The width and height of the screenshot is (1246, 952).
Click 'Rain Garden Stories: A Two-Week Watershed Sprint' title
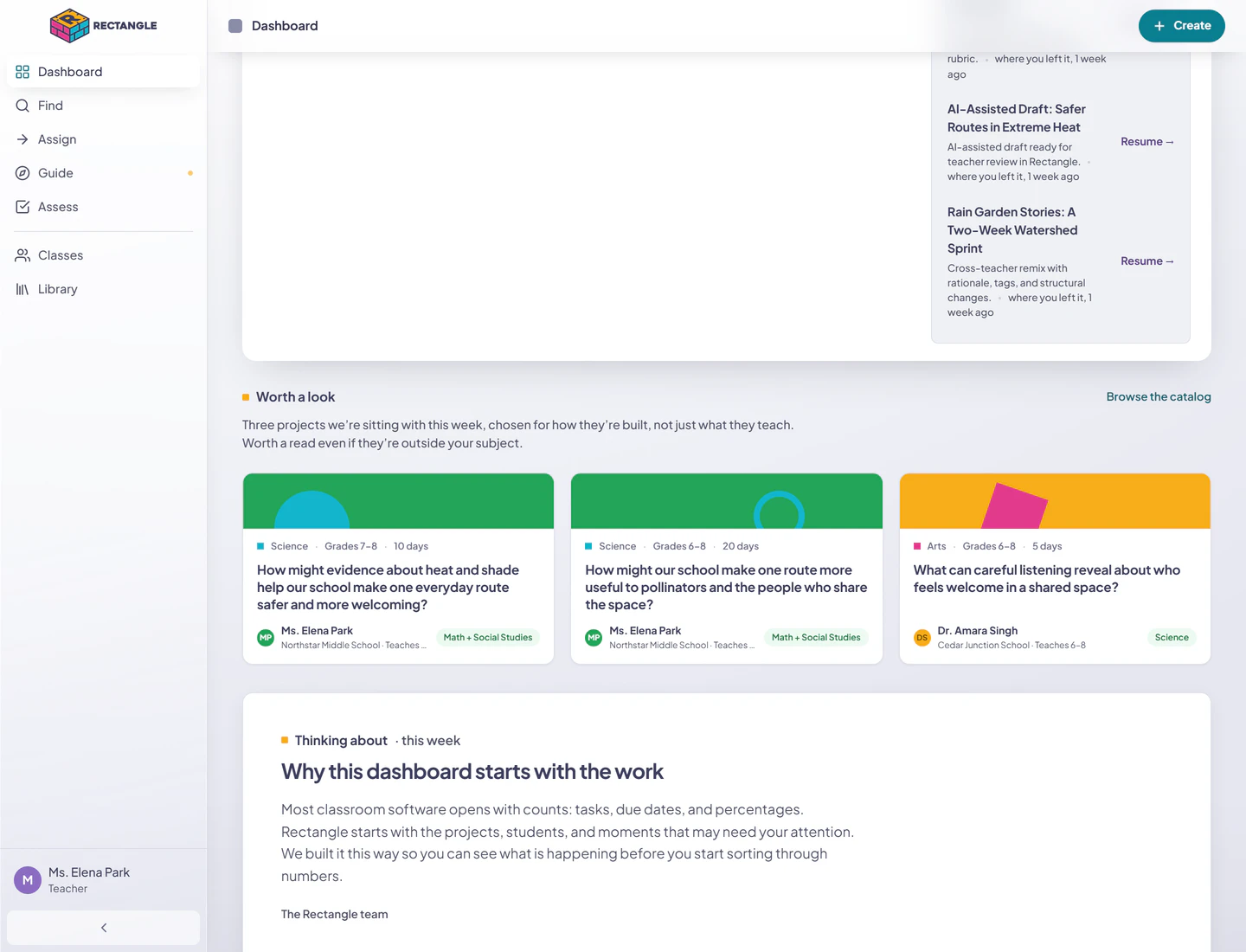click(1012, 230)
